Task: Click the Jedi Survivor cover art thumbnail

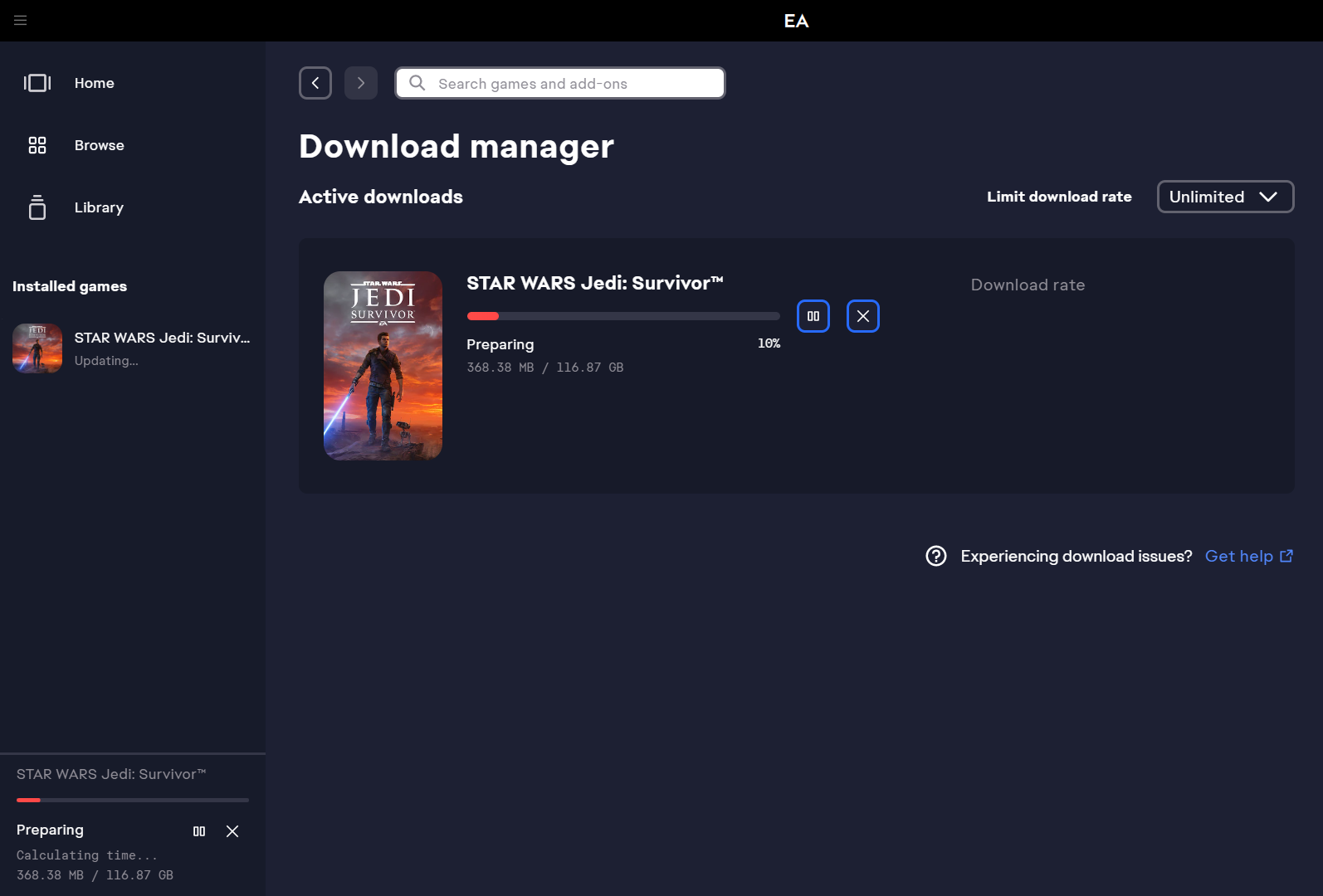Action: point(383,366)
